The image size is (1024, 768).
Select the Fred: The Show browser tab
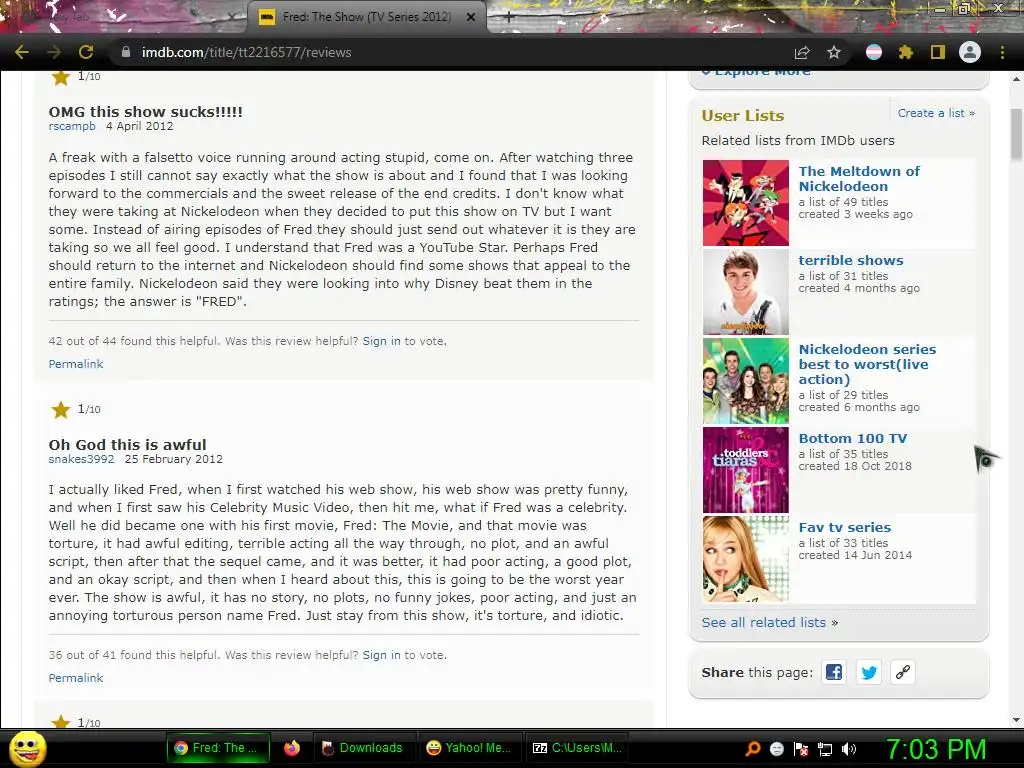click(x=366, y=17)
